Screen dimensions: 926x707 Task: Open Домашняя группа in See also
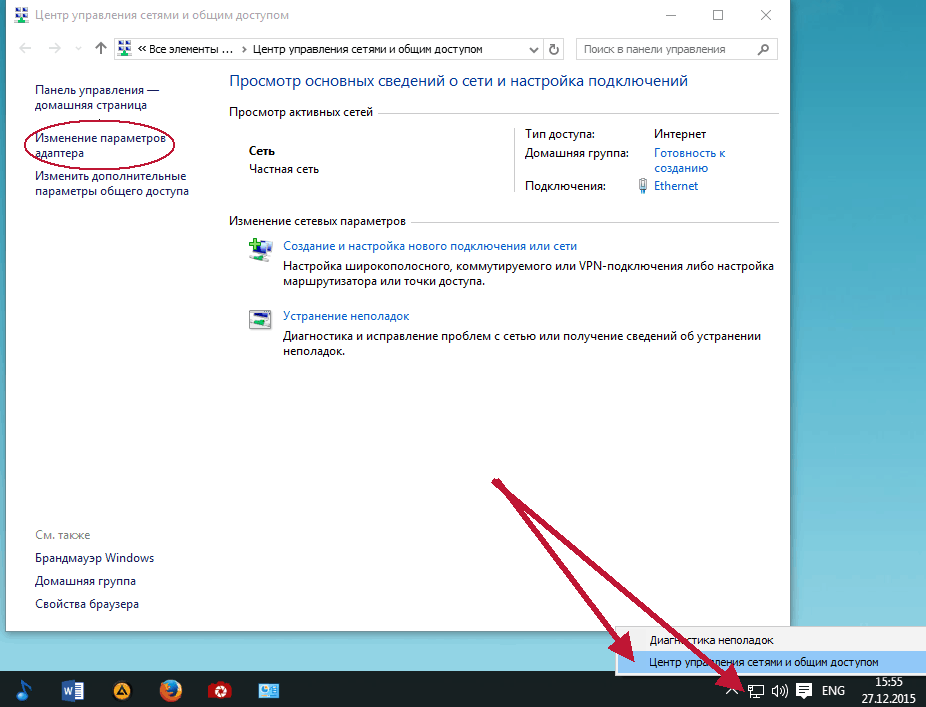(x=85, y=581)
